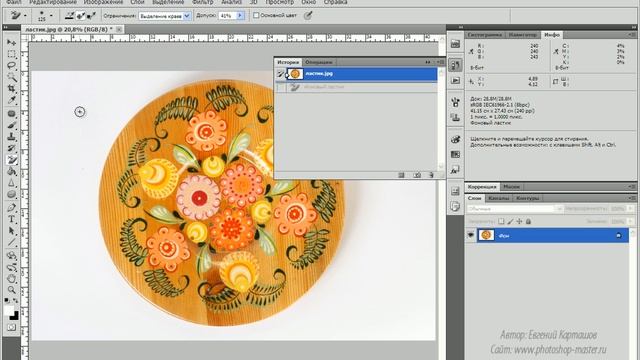Collapse the History panel
640x360 pixels.
point(428,62)
